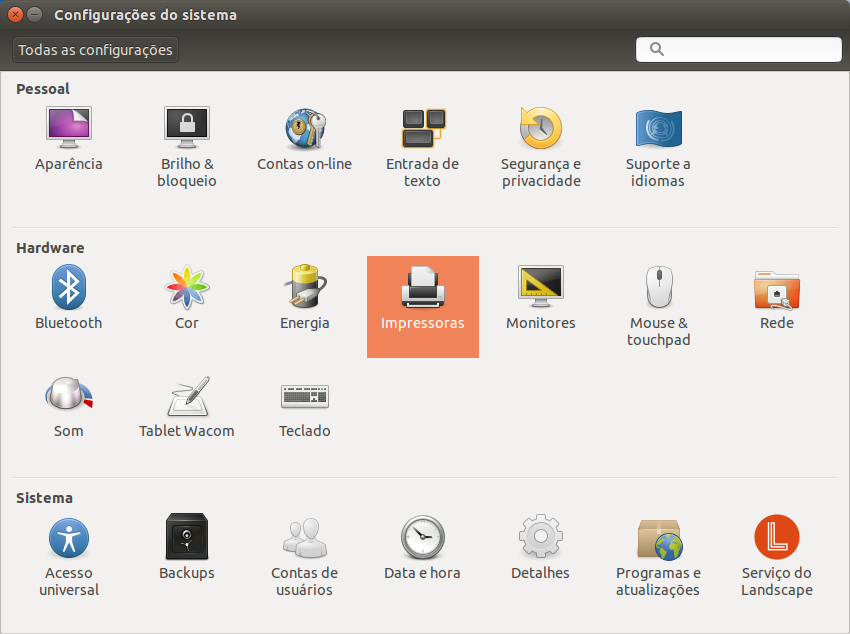Focus the settings search field
The width and height of the screenshot is (850, 634).
[x=738, y=49]
